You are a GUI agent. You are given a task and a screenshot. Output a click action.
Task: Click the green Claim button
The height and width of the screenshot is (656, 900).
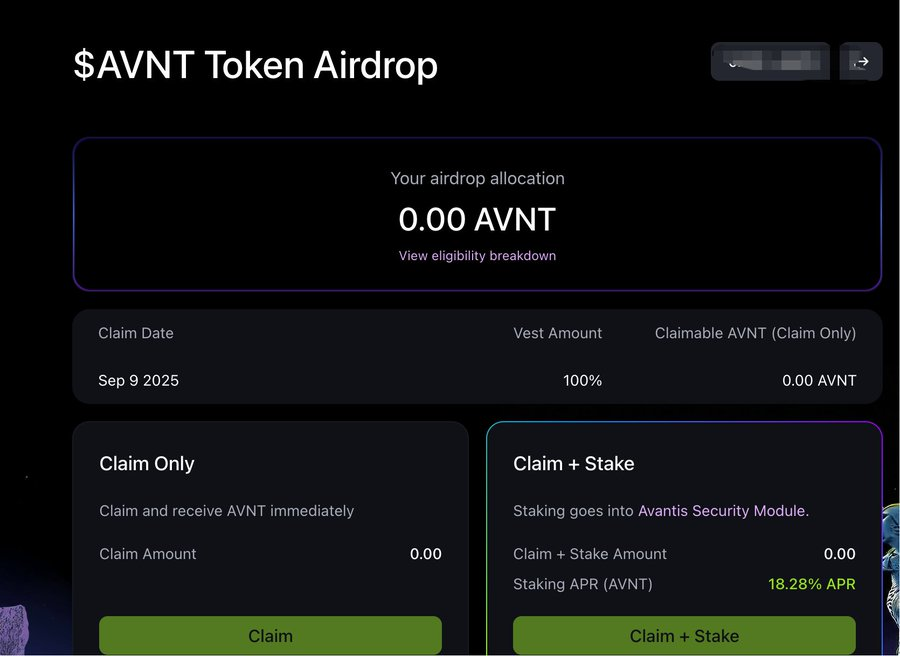click(270, 635)
